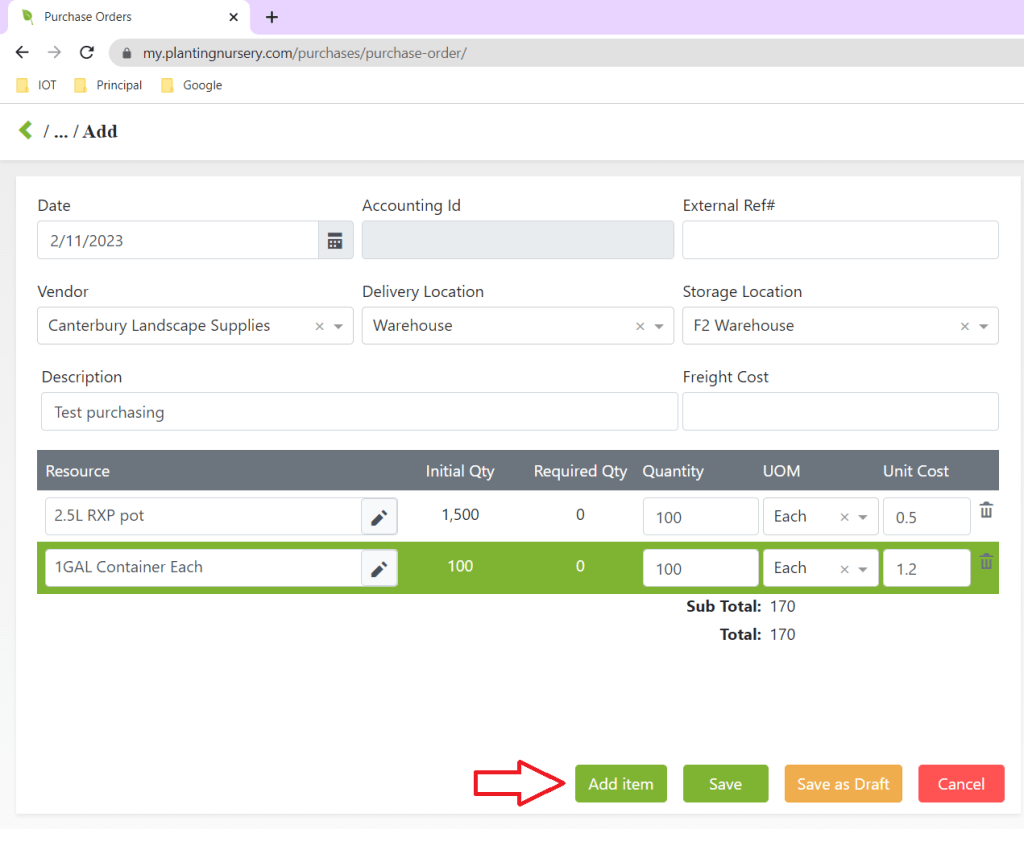This screenshot has width=1024, height=854.
Task: Cancel the purchase order
Action: coord(960,784)
